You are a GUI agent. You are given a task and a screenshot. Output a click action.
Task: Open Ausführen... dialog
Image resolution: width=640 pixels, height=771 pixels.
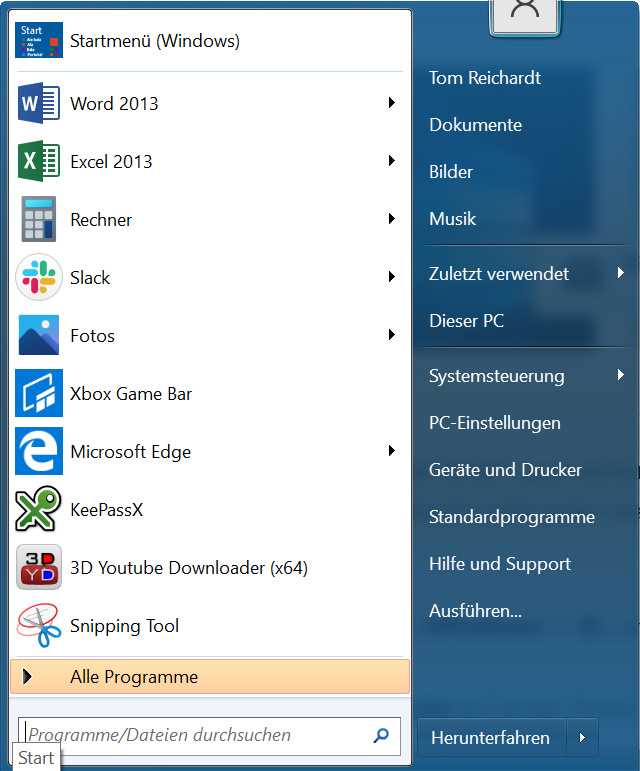[x=475, y=611]
